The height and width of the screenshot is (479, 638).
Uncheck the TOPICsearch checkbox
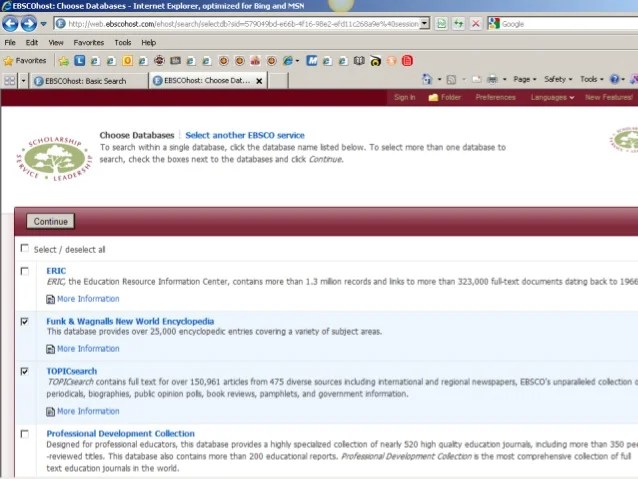(24, 371)
